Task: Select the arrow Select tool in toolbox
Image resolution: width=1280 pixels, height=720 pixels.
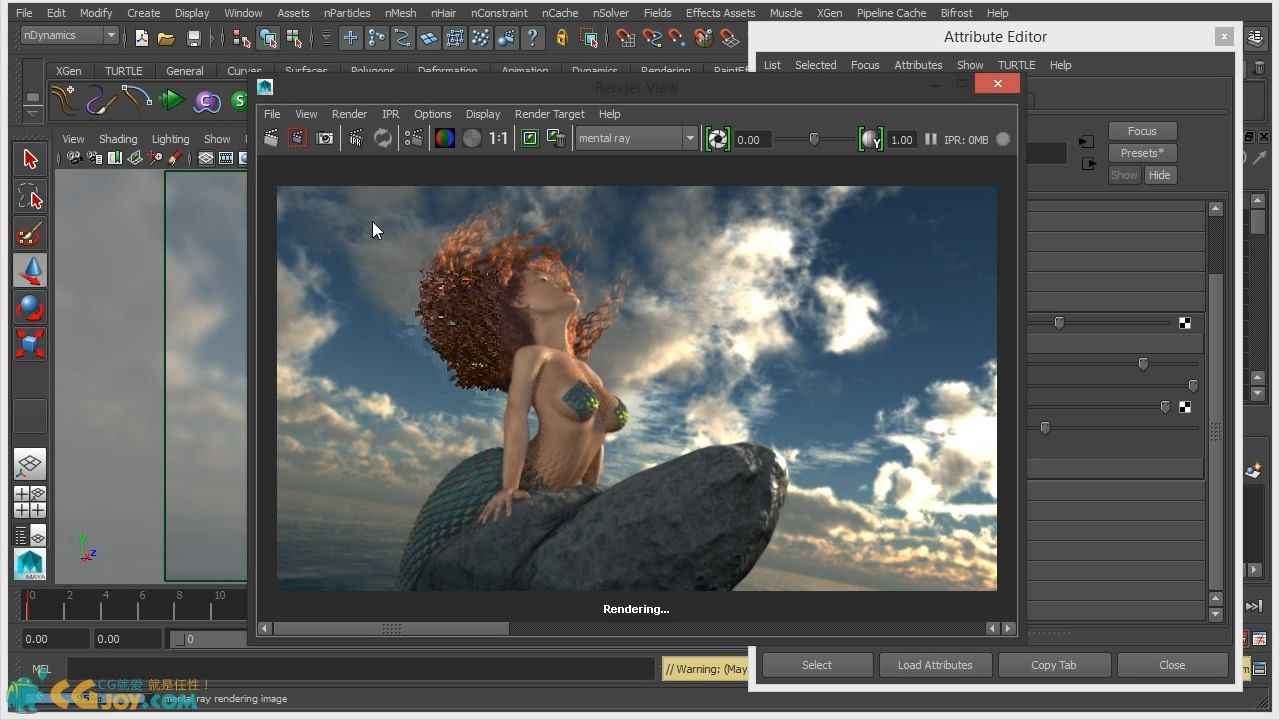Action: [x=30, y=159]
